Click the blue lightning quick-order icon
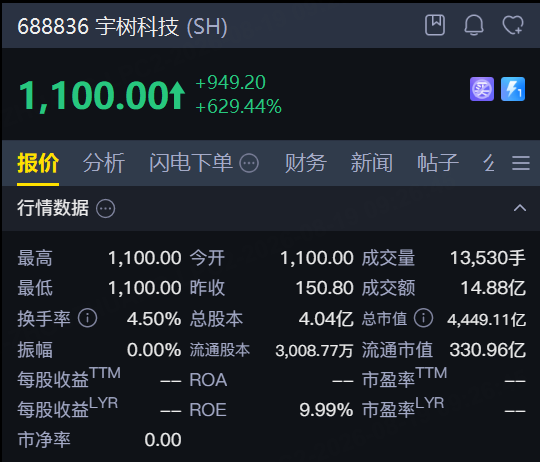The width and height of the screenshot is (540, 462). pyautogui.click(x=513, y=89)
